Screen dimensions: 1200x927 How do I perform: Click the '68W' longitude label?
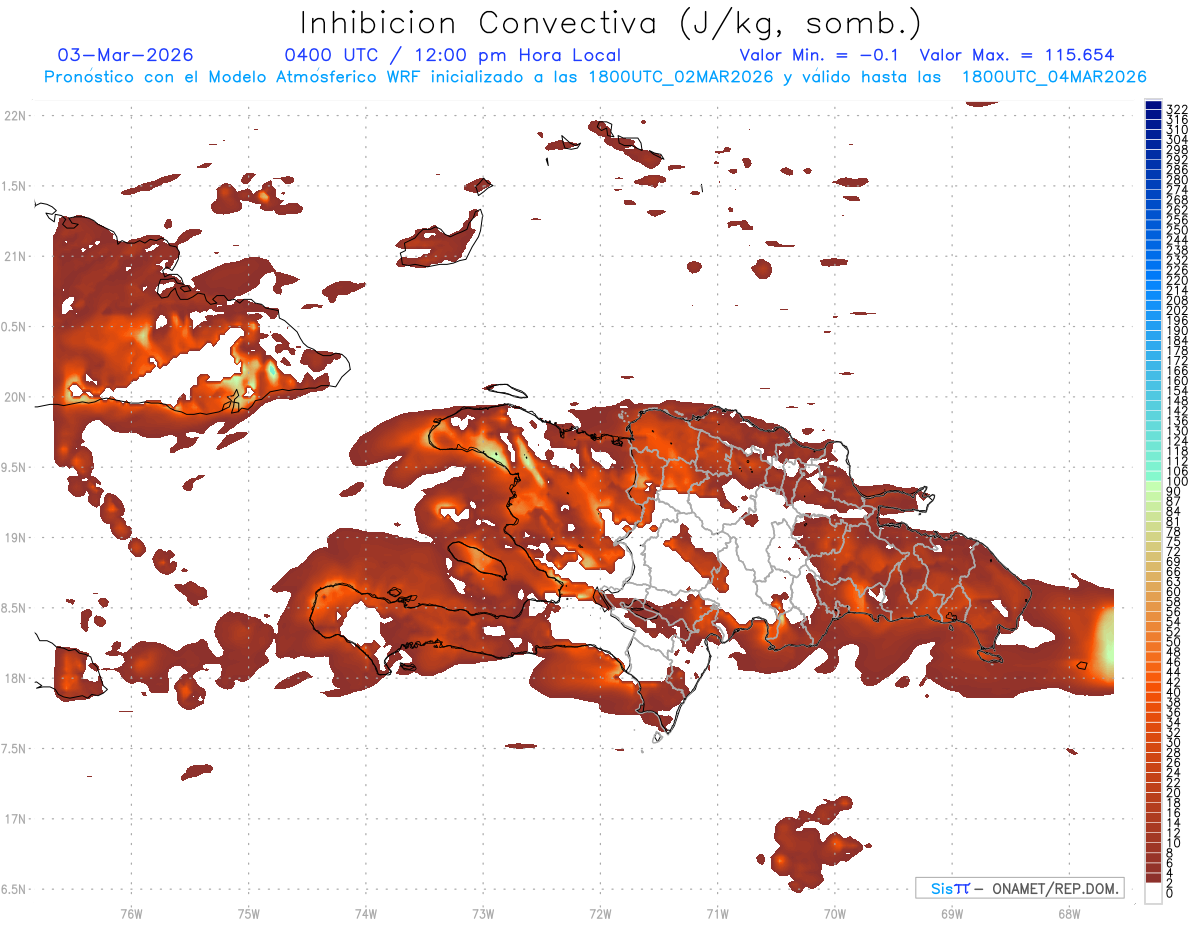pyautogui.click(x=1068, y=913)
